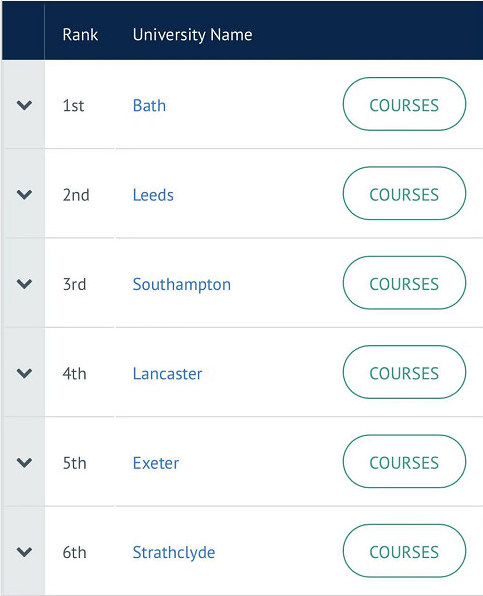The image size is (483, 596).
Task: View courses for Strathclyde
Action: click(404, 551)
